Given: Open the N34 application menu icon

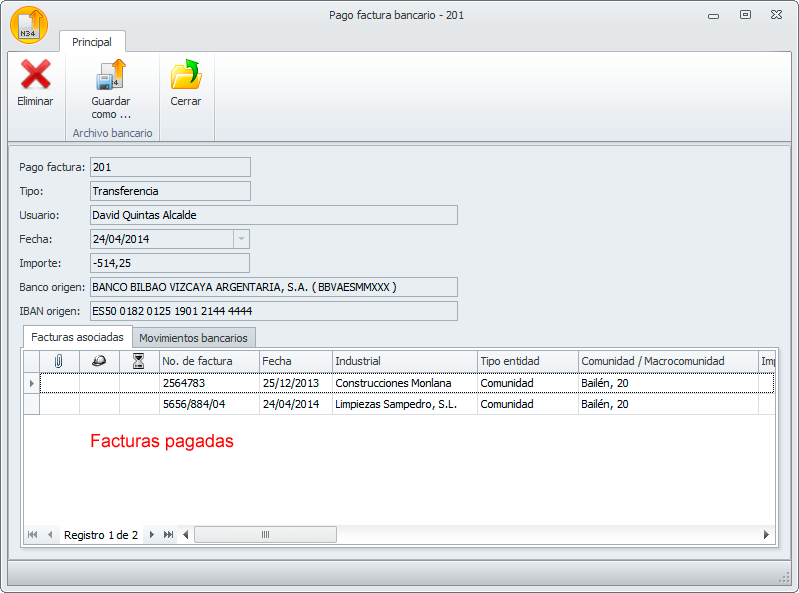Looking at the screenshot, I should 29,25.
